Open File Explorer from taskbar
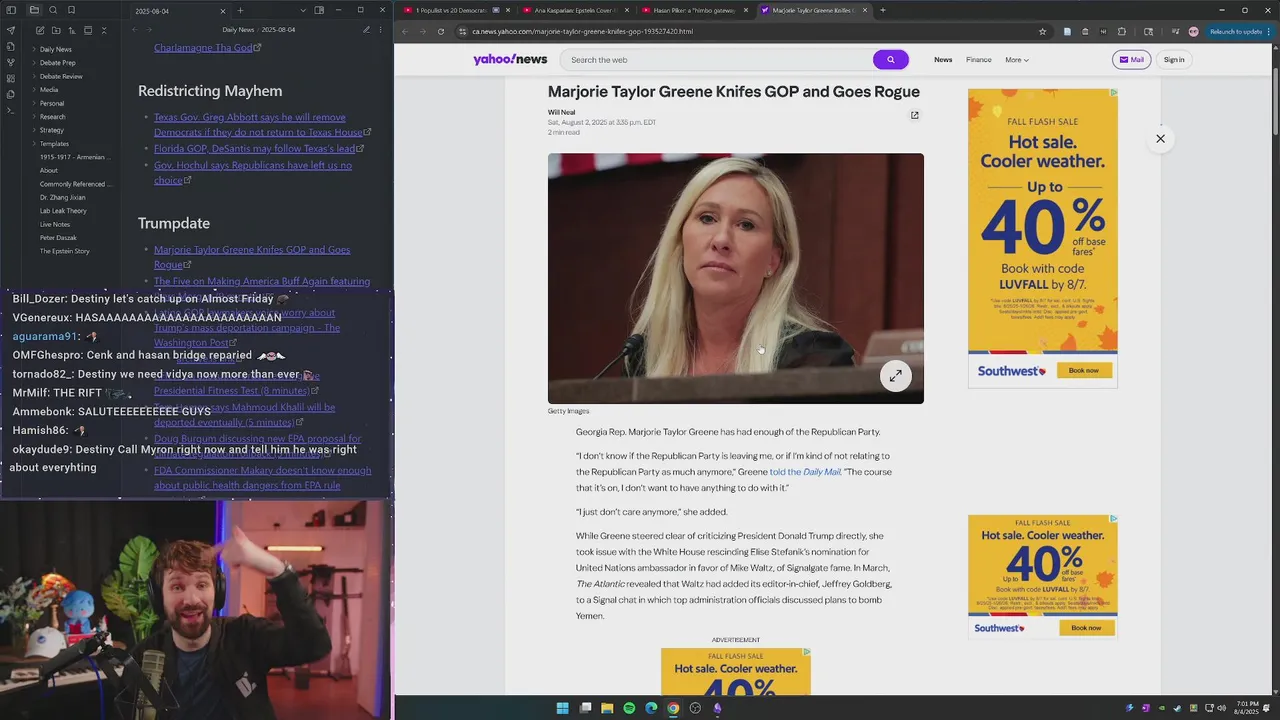This screenshot has height=720, width=1280. click(x=607, y=708)
